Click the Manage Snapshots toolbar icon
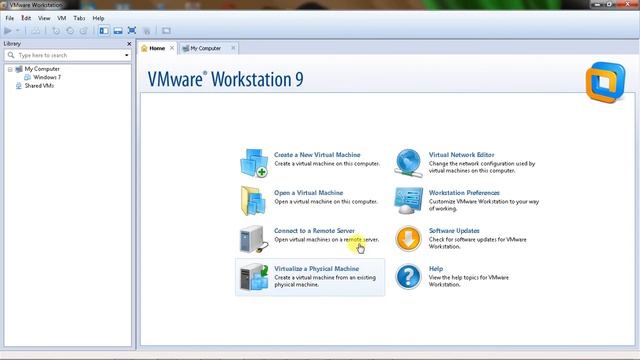The height and width of the screenshot is (360, 640). click(84, 31)
